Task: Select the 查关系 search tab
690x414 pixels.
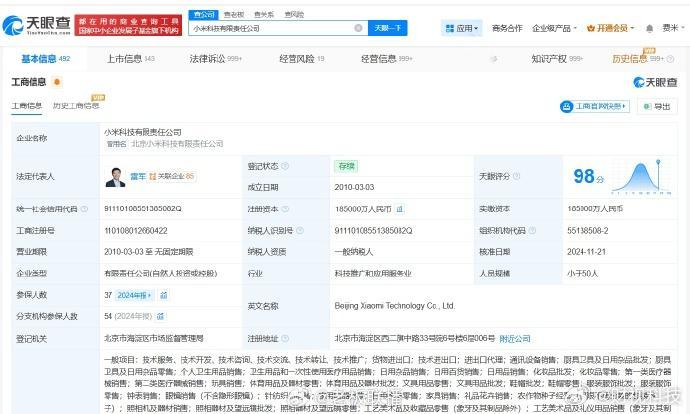Action: click(264, 15)
